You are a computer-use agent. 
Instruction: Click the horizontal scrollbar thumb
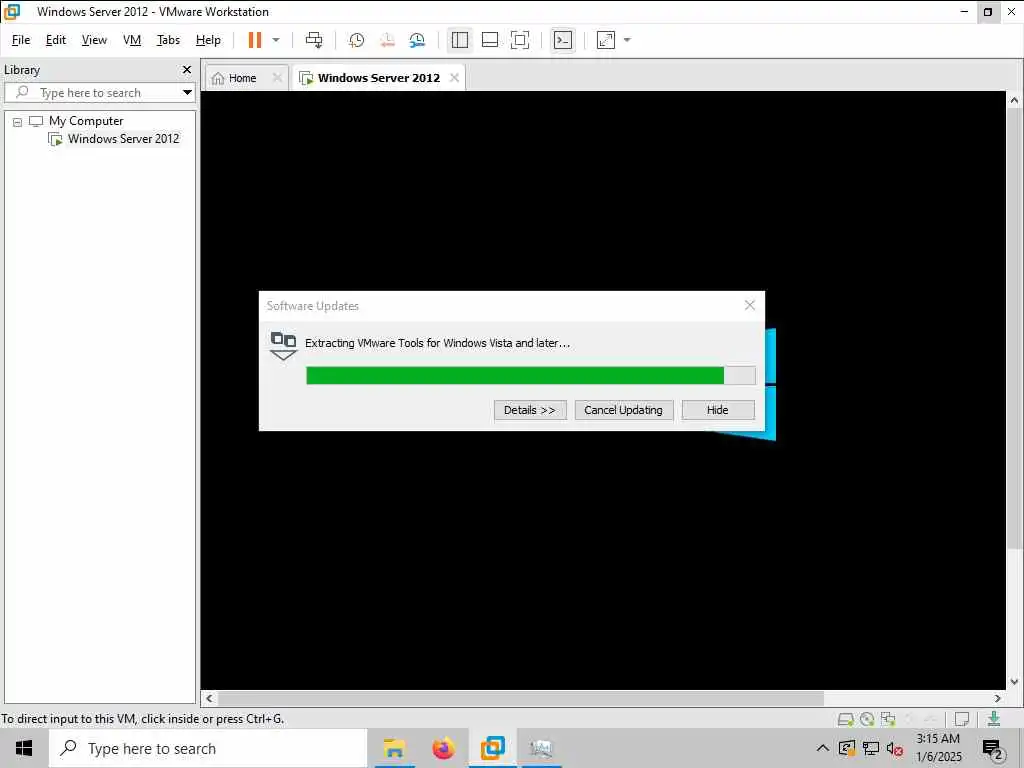pos(520,698)
